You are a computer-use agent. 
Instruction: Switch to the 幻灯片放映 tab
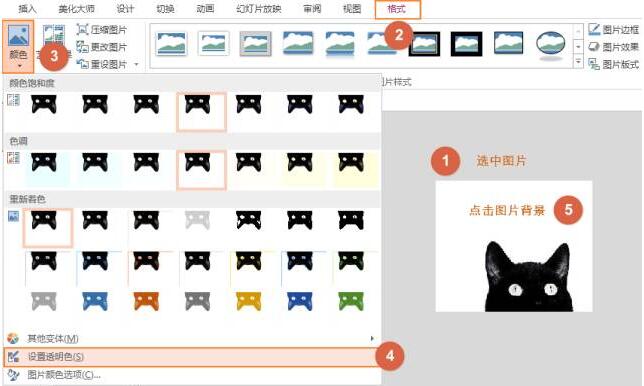coord(259,9)
